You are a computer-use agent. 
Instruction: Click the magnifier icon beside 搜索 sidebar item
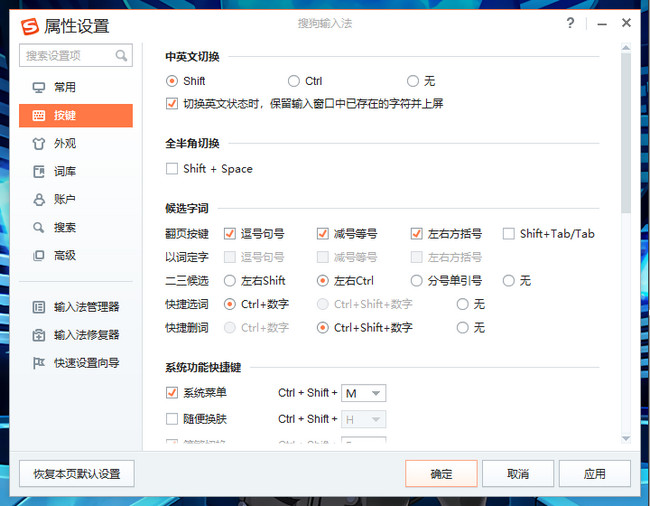click(x=39, y=227)
